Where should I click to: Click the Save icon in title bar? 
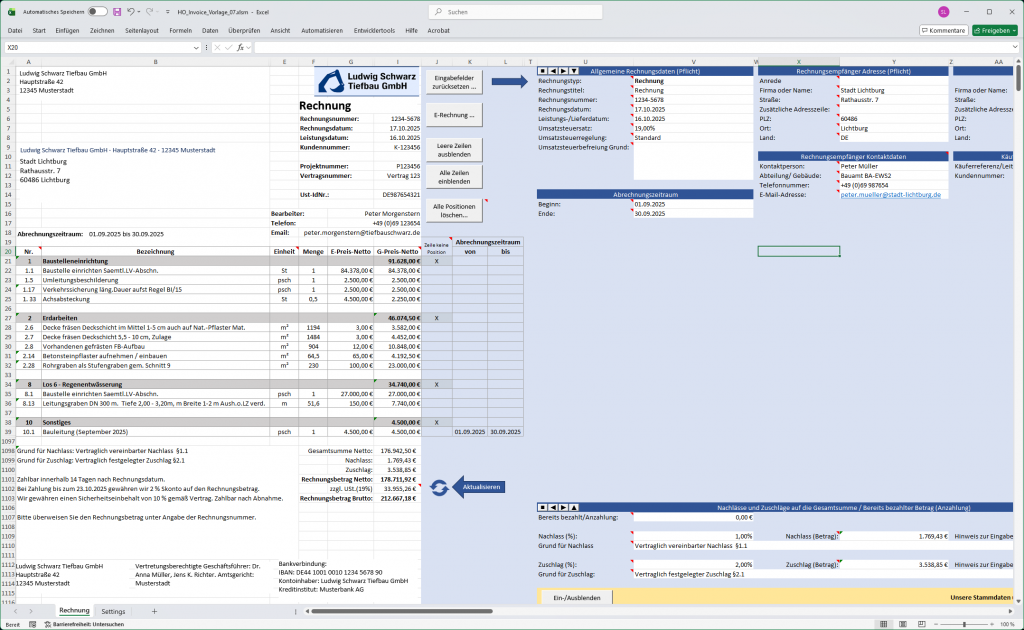point(117,12)
